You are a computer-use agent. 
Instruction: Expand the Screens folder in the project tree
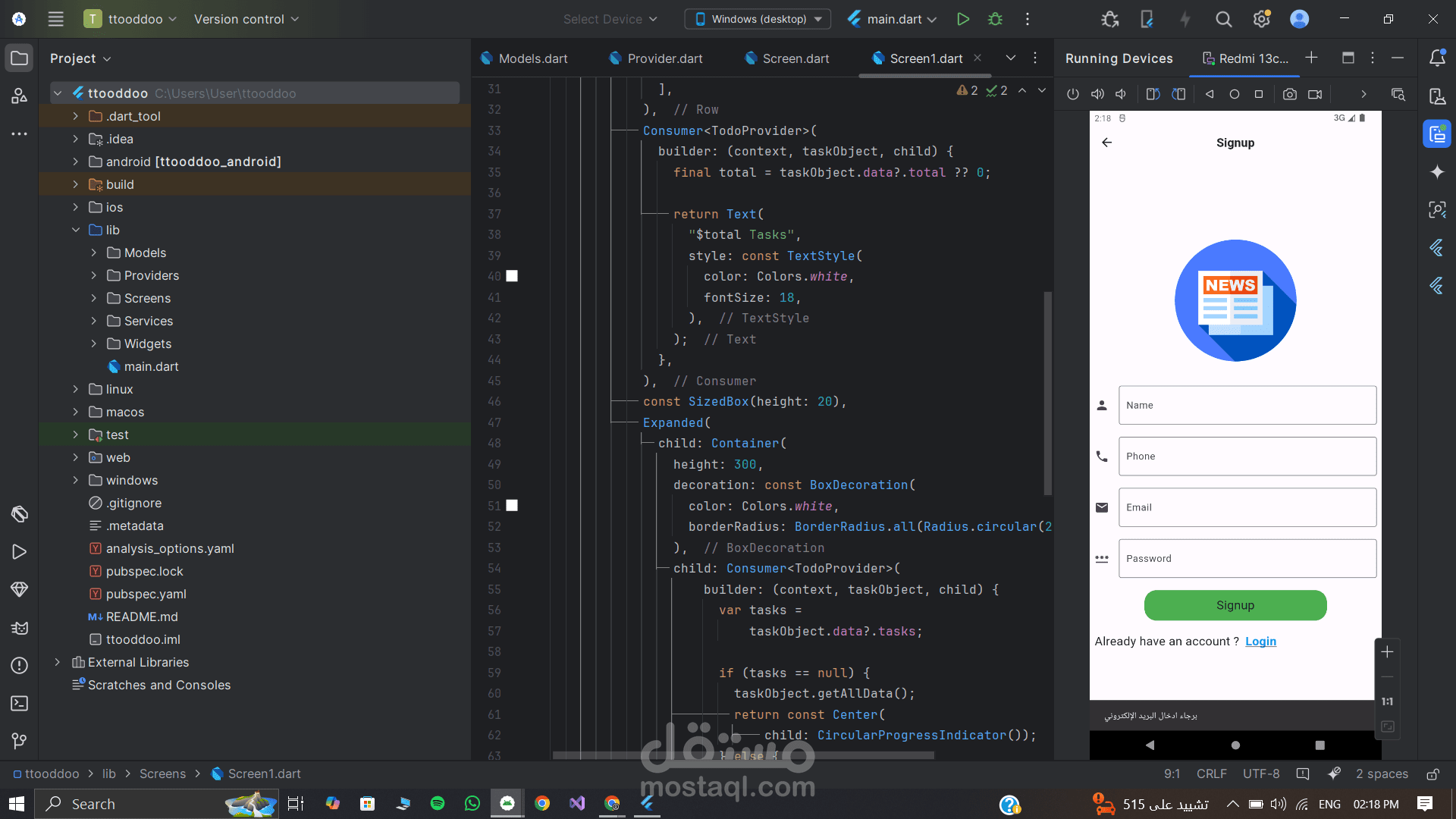[x=93, y=298]
